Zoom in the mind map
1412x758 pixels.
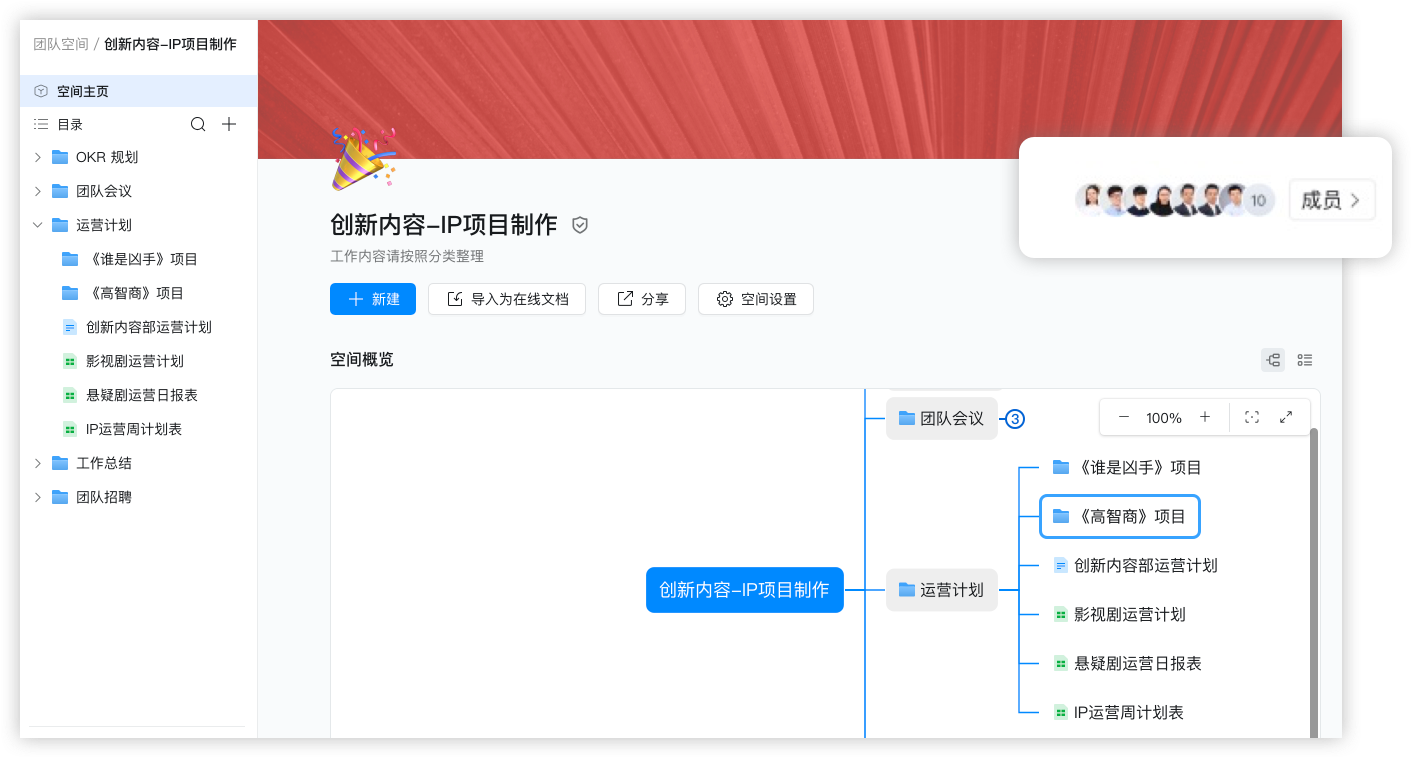tap(1205, 417)
